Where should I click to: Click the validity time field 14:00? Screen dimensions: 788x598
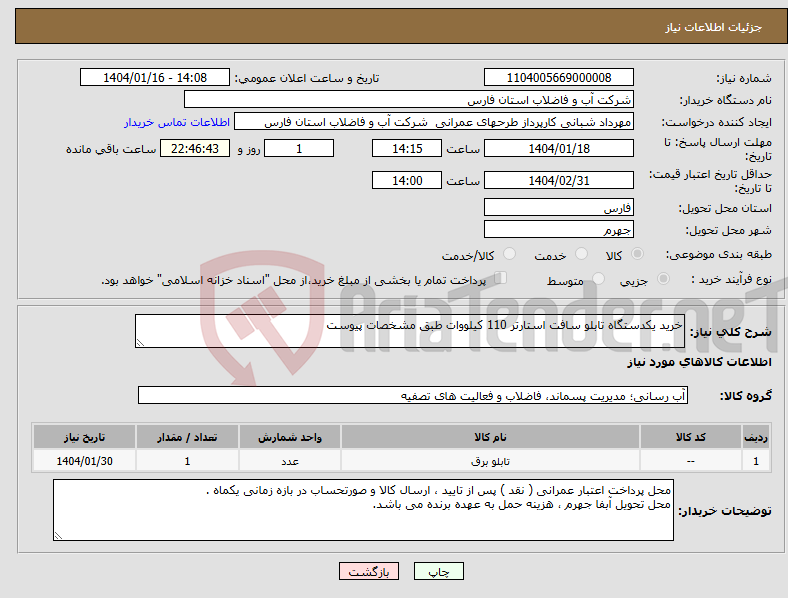point(407,180)
